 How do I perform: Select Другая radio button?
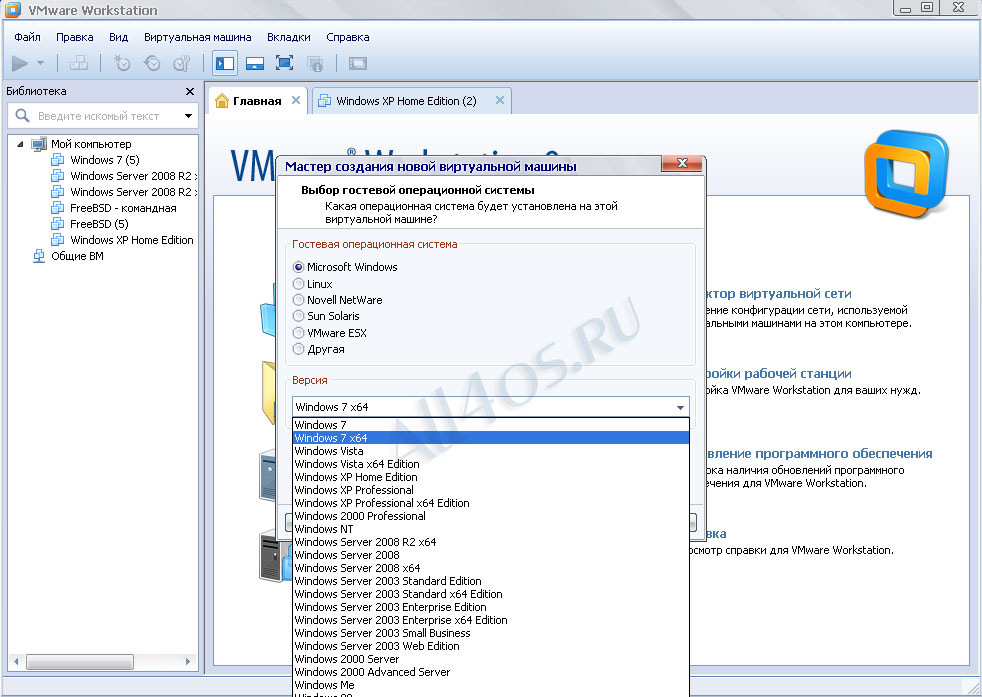pos(299,349)
